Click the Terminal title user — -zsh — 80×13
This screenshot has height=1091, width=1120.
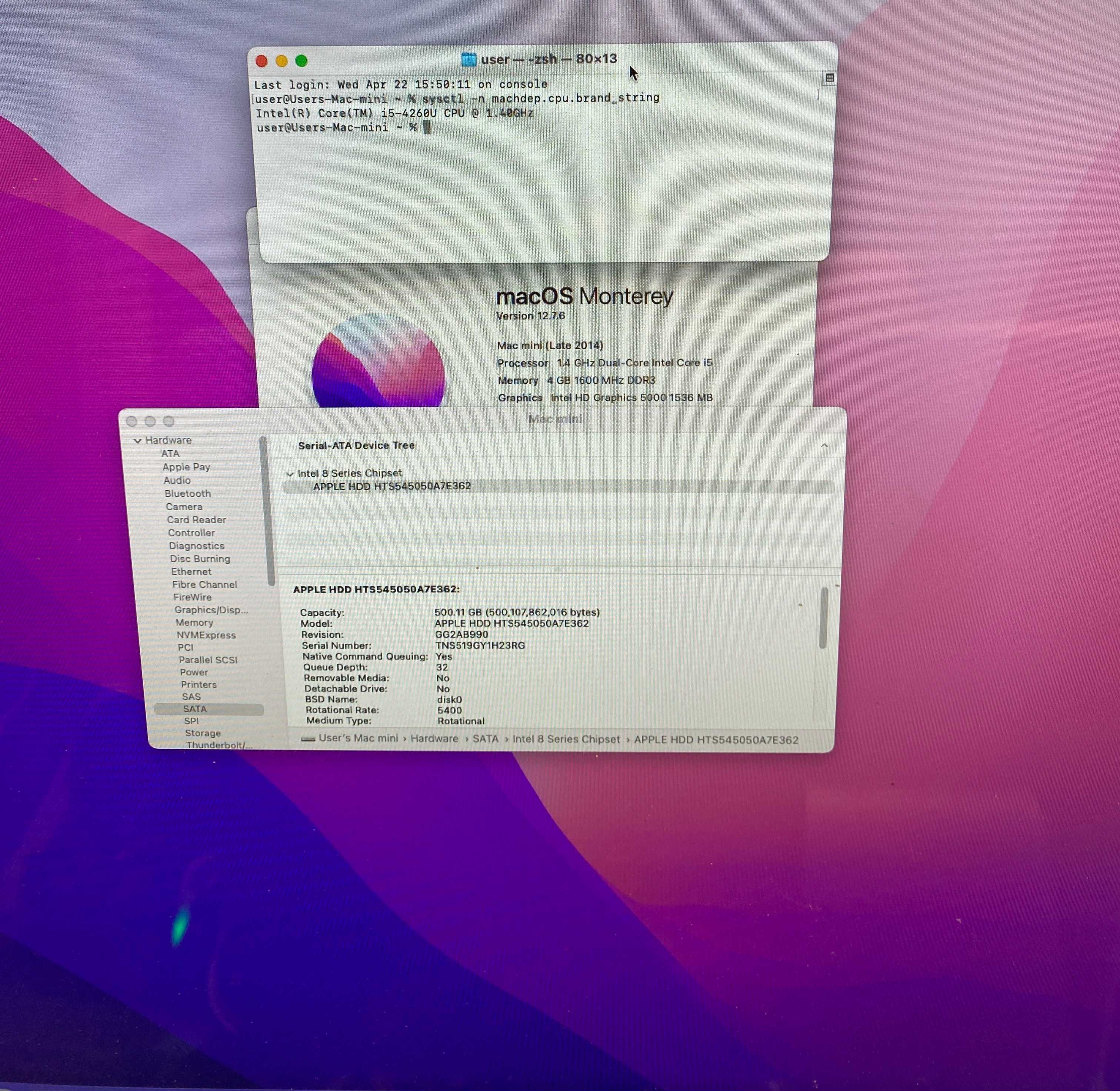549,59
